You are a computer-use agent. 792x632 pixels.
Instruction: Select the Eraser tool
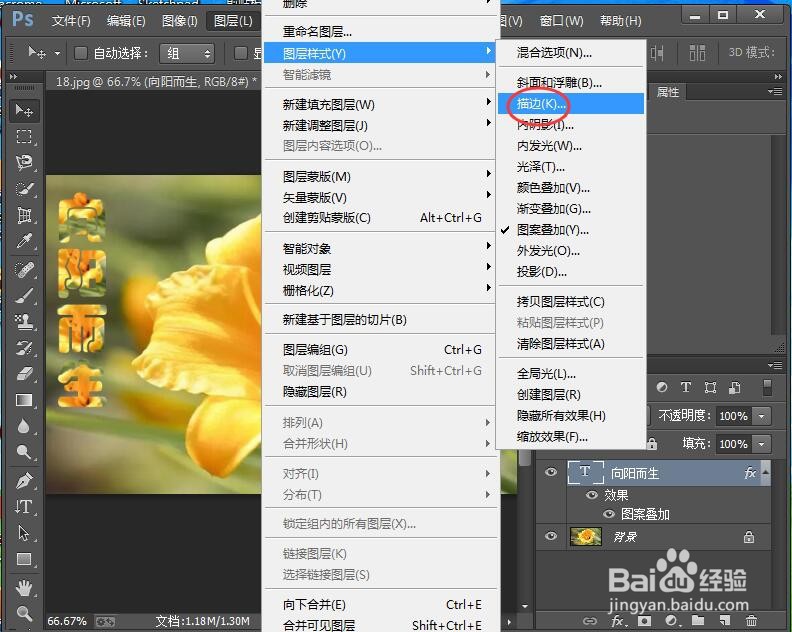pyautogui.click(x=24, y=374)
